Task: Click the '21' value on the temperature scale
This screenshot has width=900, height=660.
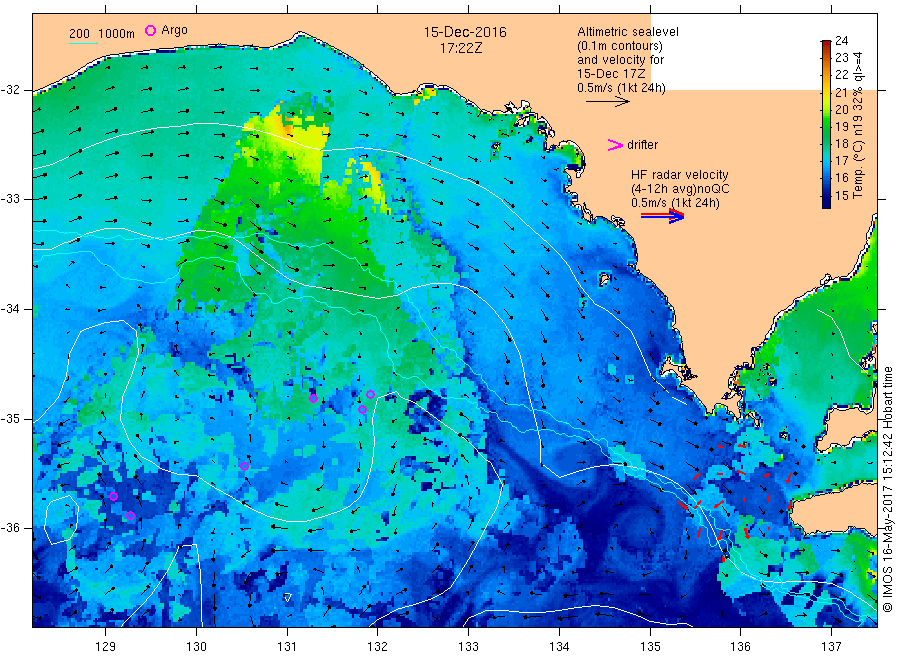Action: [841, 92]
